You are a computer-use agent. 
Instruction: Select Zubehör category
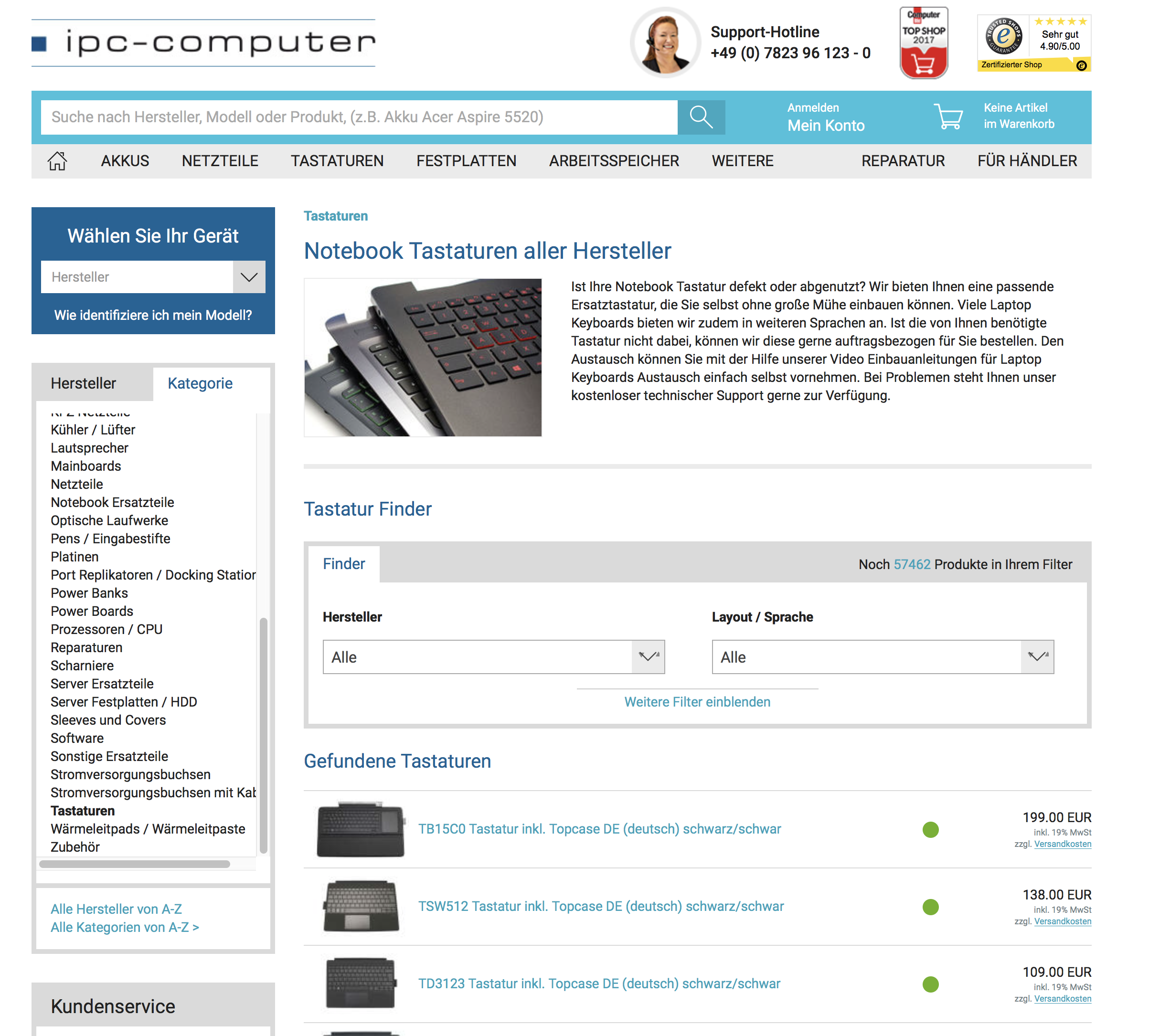click(x=75, y=847)
